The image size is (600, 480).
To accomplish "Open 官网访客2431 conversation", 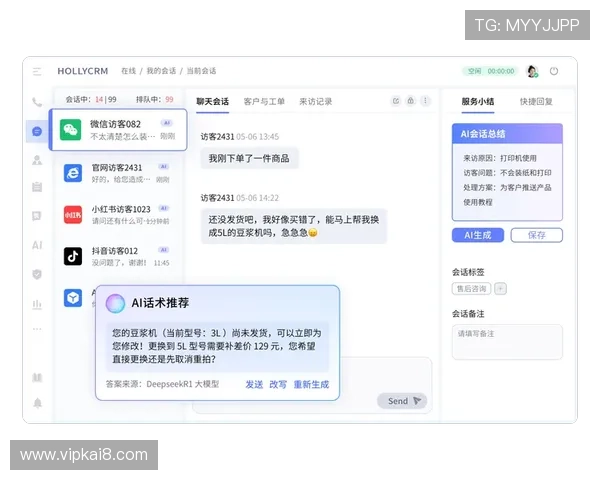I will coord(118,173).
